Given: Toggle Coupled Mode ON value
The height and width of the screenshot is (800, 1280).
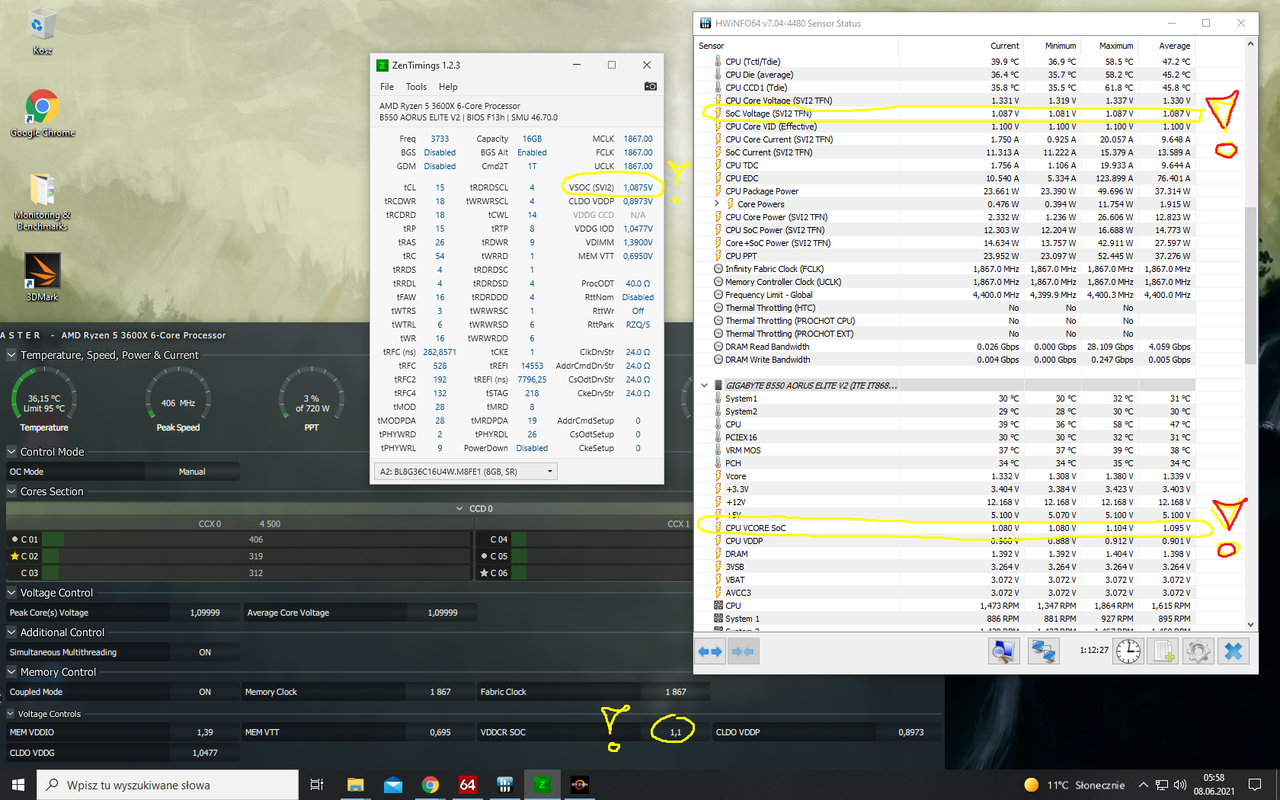Looking at the screenshot, I should click(204, 692).
